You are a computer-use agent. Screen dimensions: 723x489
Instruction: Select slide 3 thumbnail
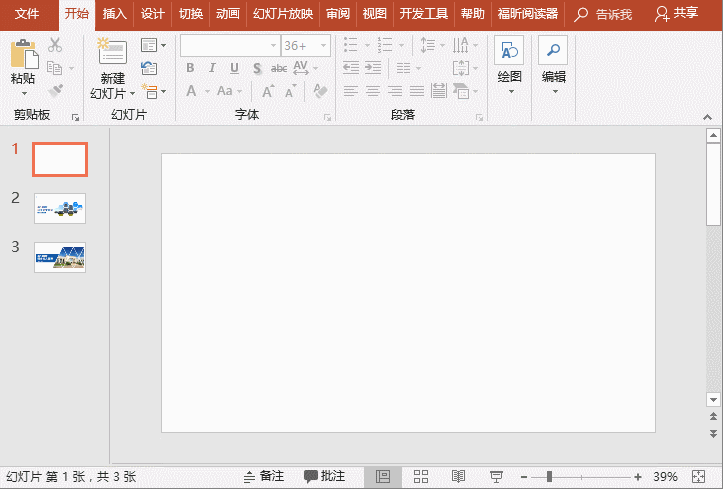(59, 257)
